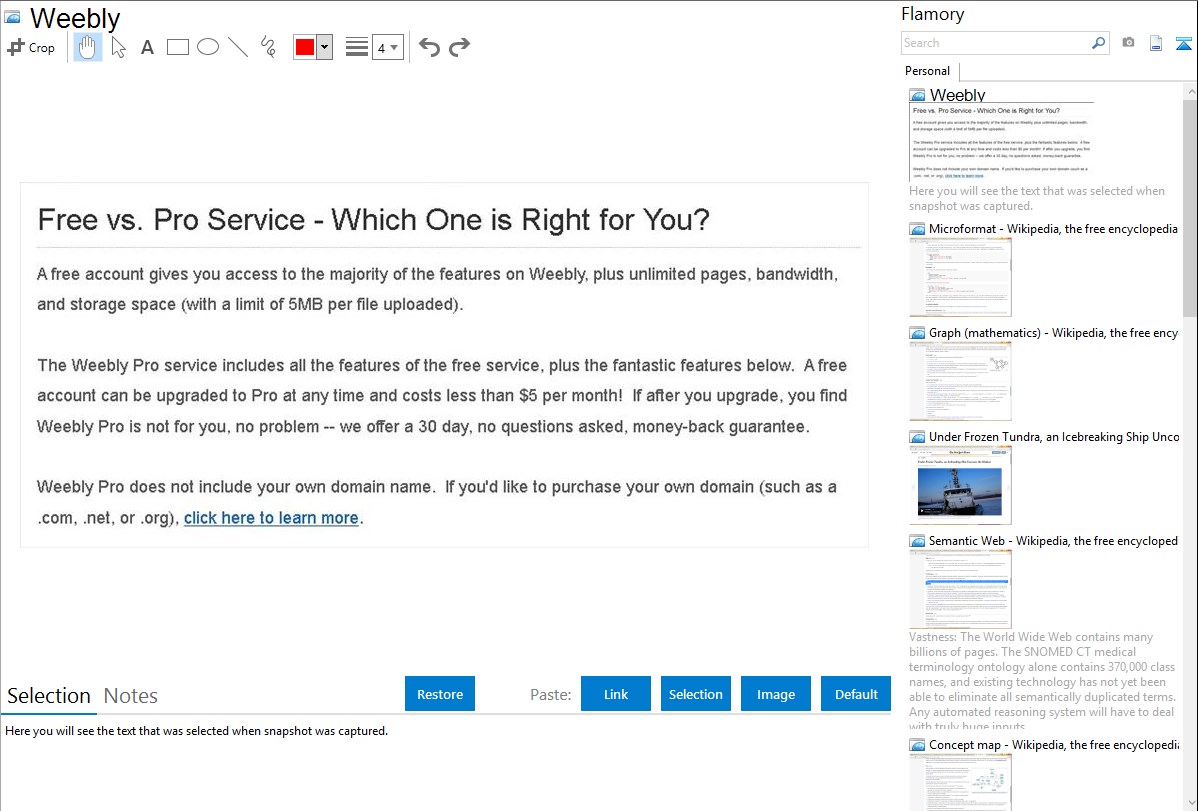Undo the last edit
This screenshot has height=811, width=1198.
429,47
